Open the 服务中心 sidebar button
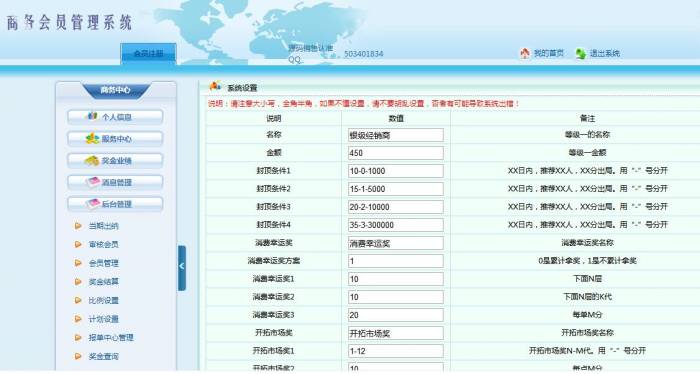 click(115, 139)
